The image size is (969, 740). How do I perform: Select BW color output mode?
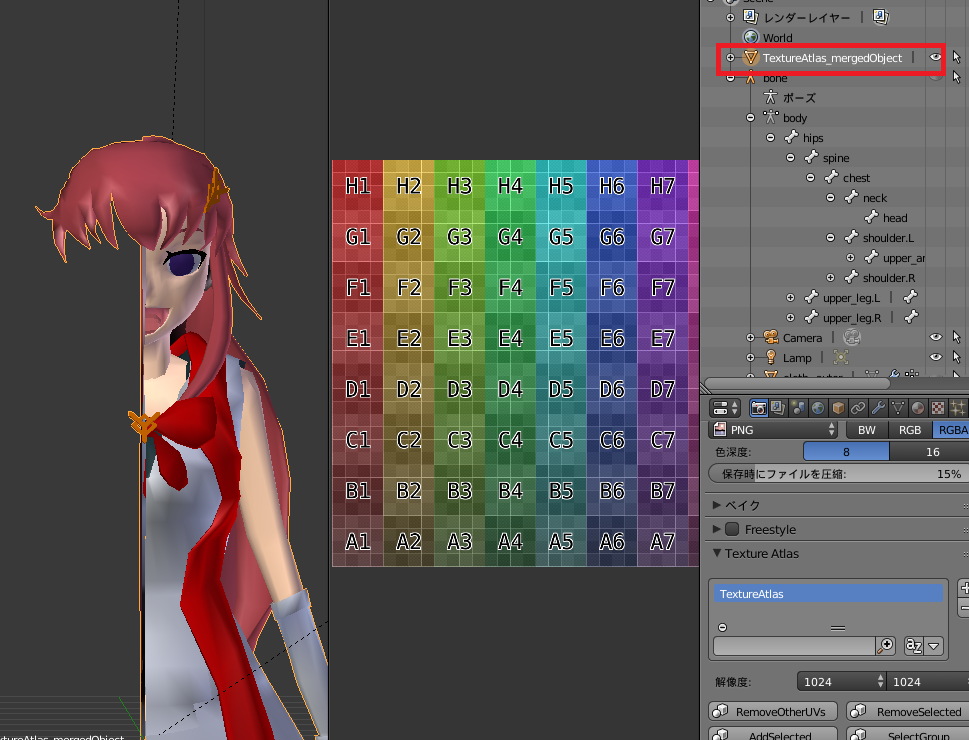pos(868,429)
